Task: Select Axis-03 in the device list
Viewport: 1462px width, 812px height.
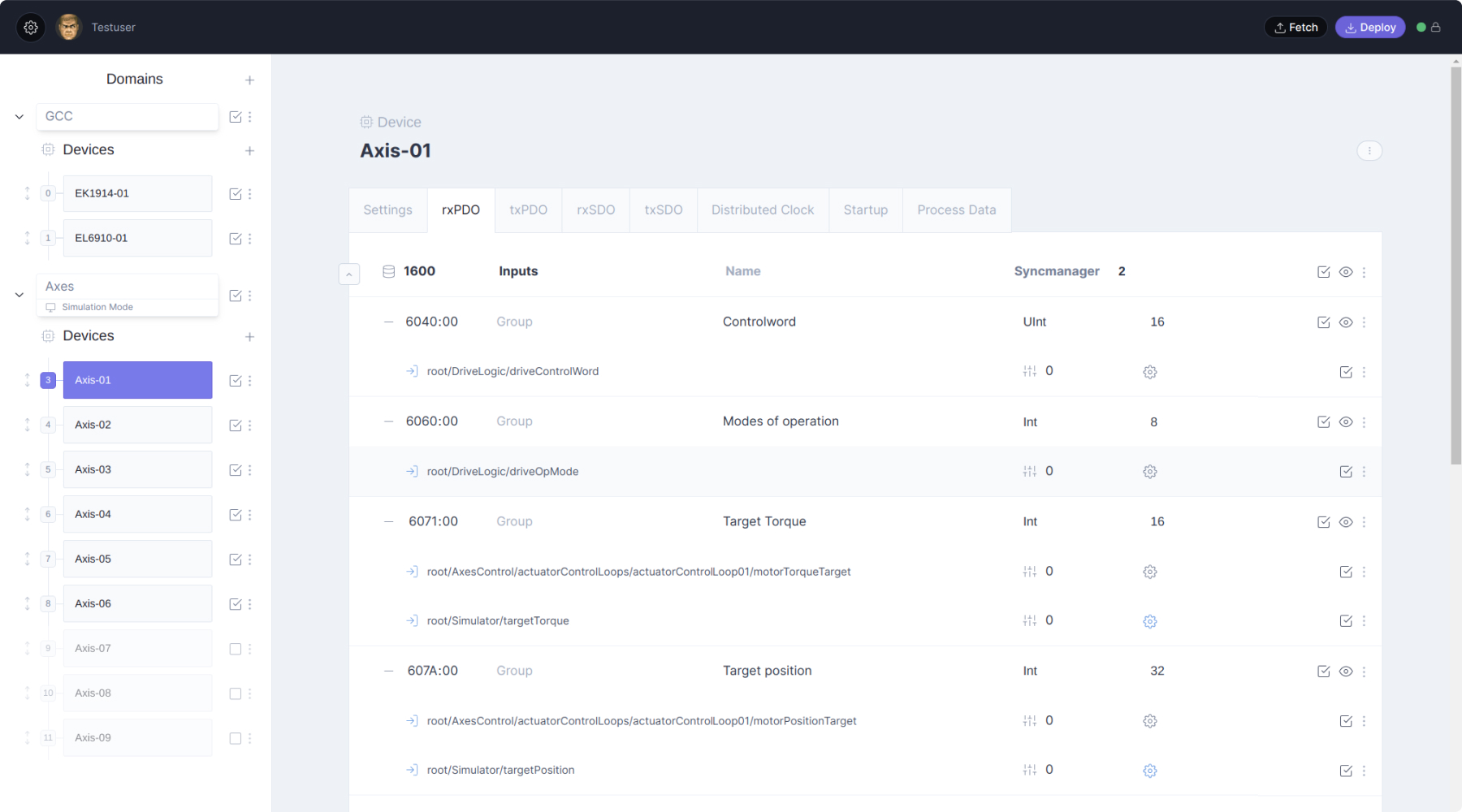Action: (137, 469)
